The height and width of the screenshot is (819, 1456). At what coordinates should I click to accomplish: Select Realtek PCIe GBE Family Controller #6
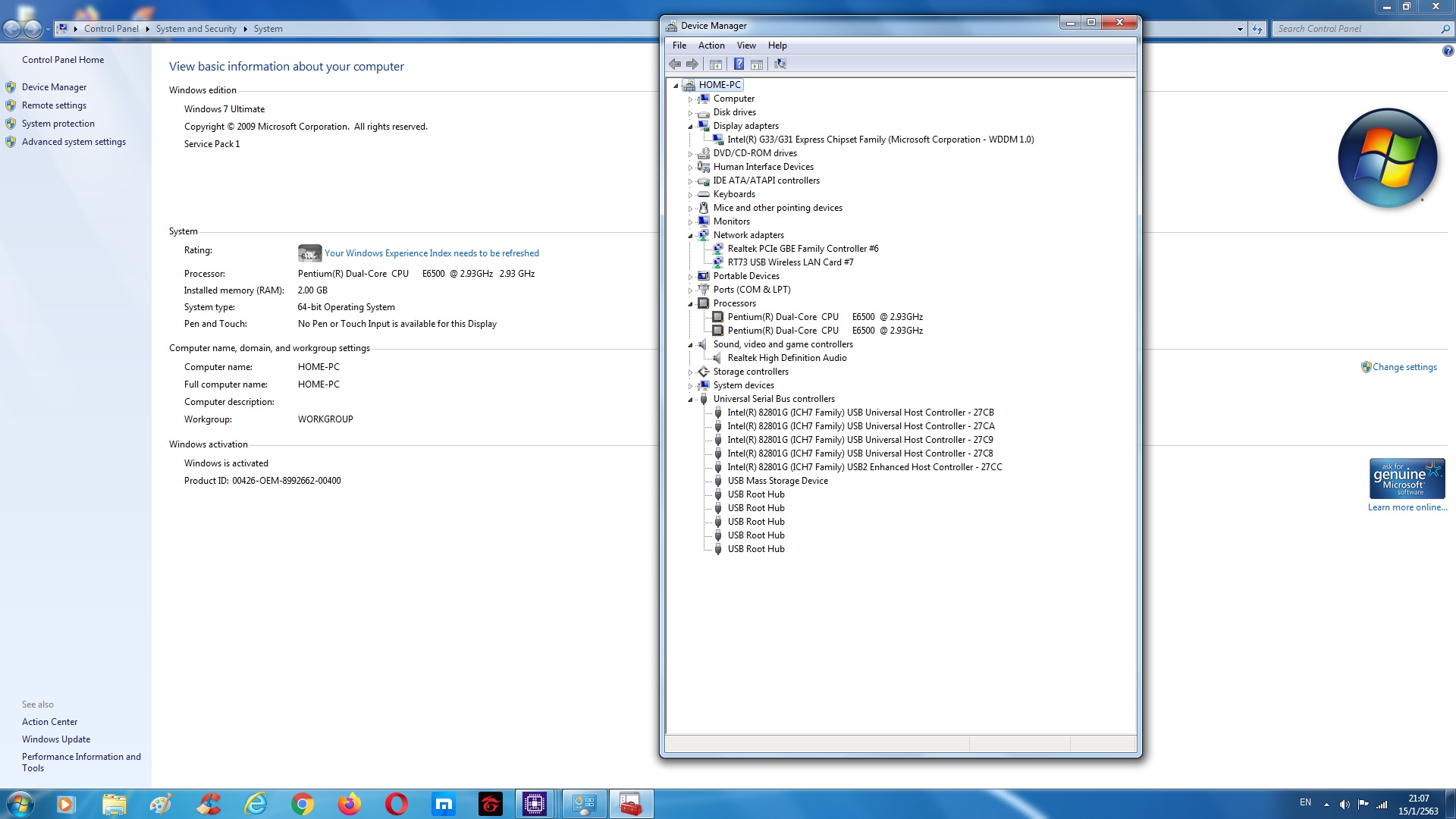click(x=803, y=249)
